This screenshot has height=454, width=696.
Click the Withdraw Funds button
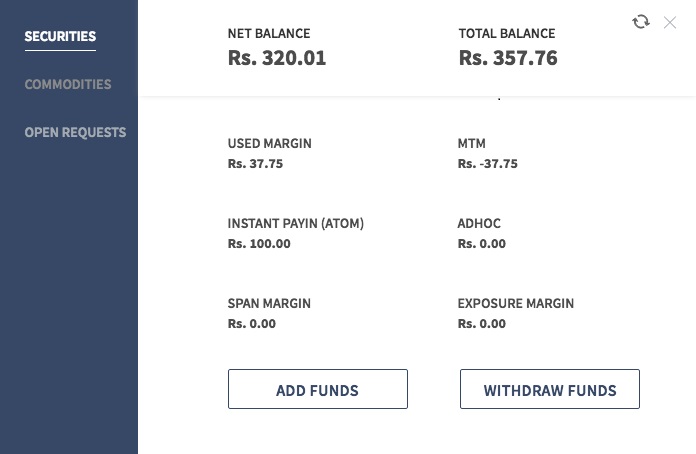coord(550,390)
